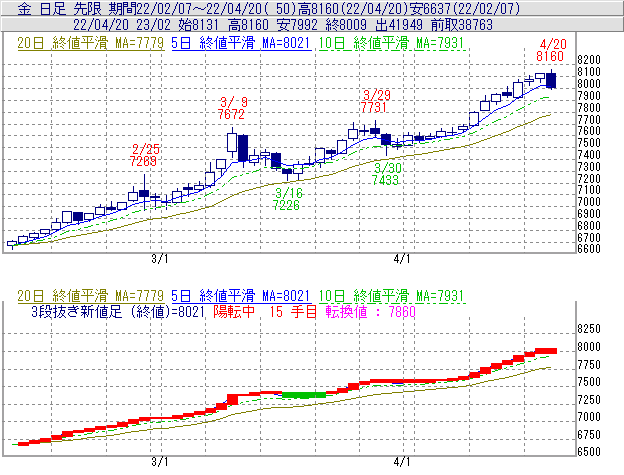
Task: Click the 3/16 7226 low label
Action: (x=288, y=199)
